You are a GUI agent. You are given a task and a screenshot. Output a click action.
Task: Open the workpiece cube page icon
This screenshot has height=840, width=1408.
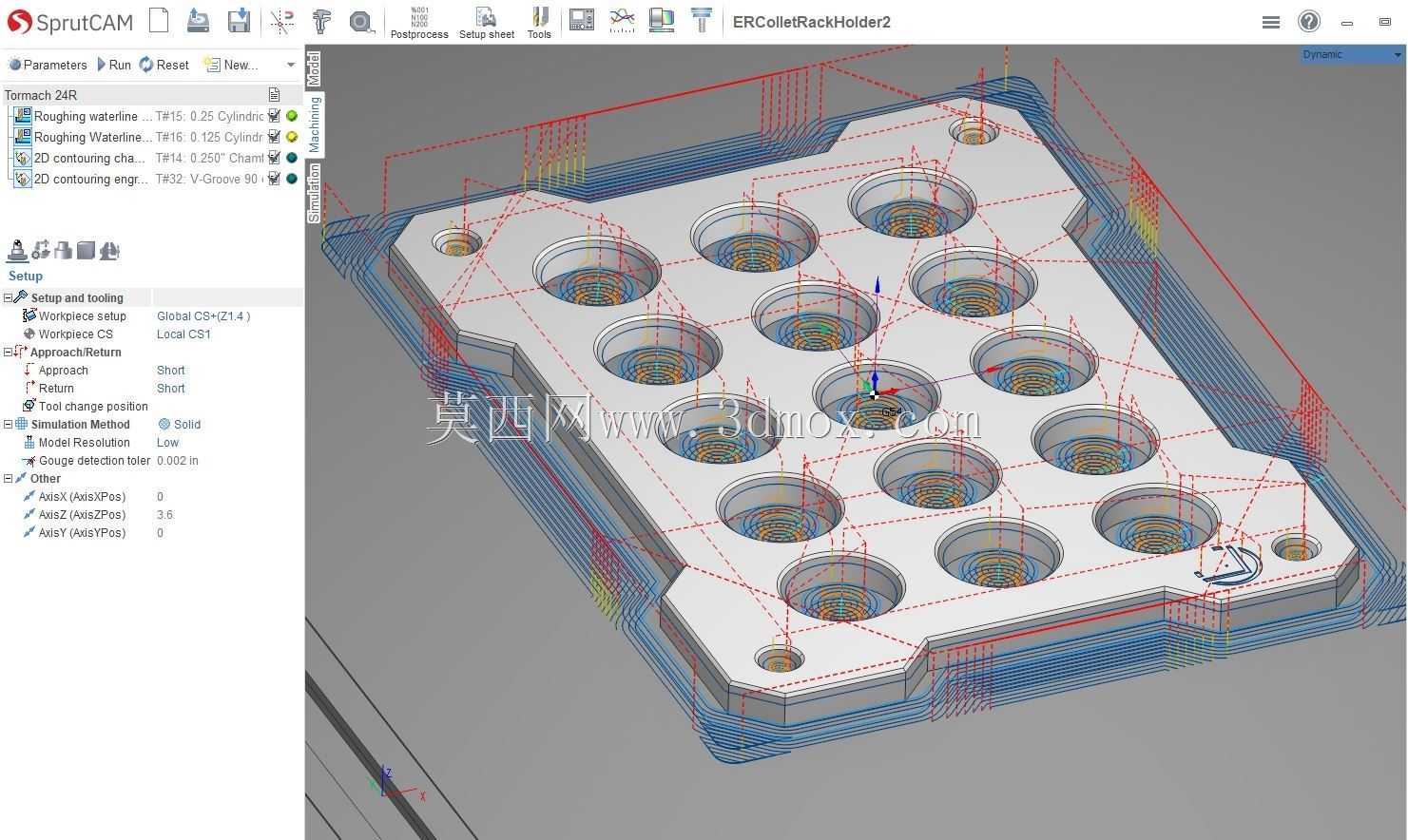(x=86, y=251)
